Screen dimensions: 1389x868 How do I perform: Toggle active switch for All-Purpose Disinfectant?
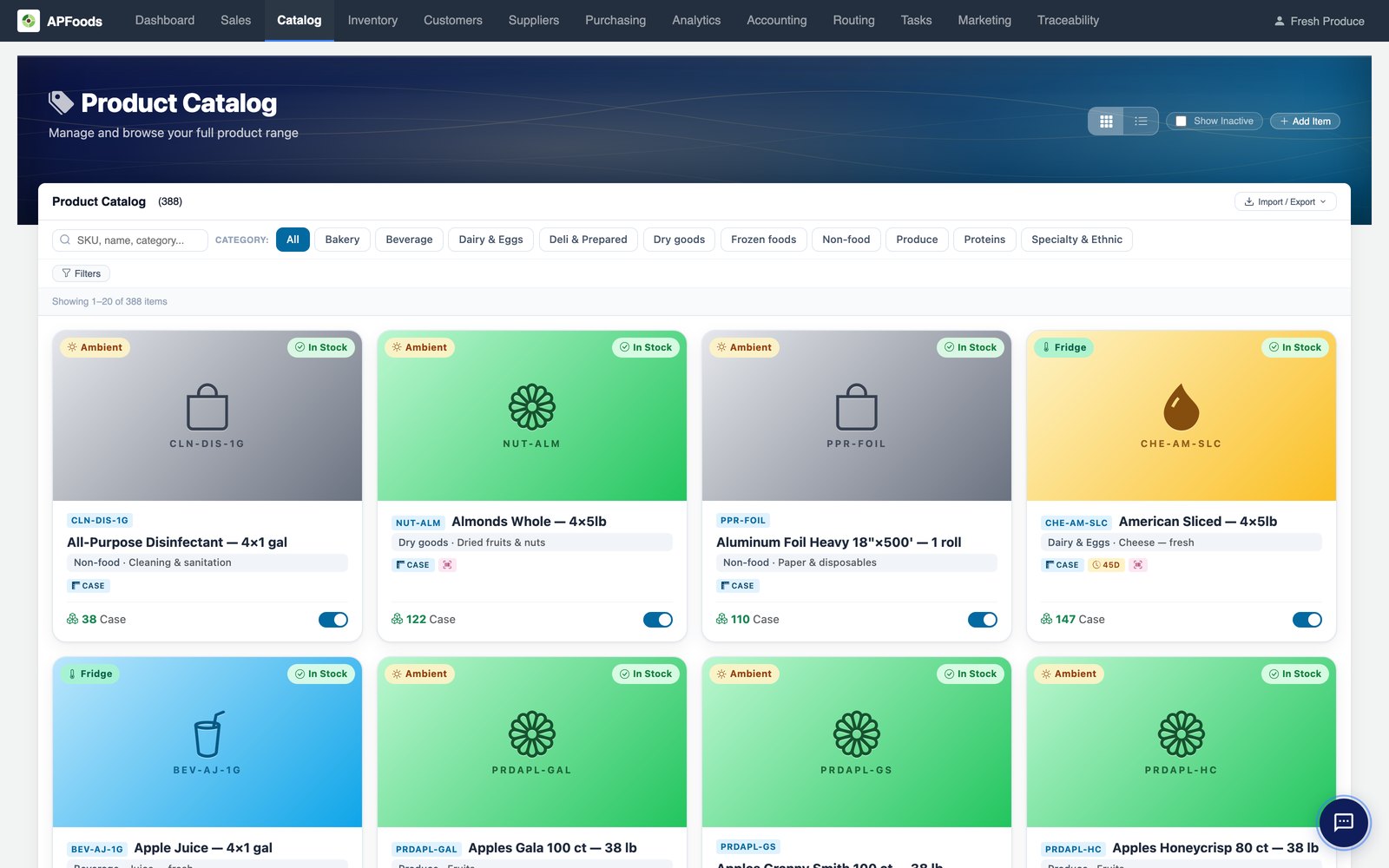(333, 620)
